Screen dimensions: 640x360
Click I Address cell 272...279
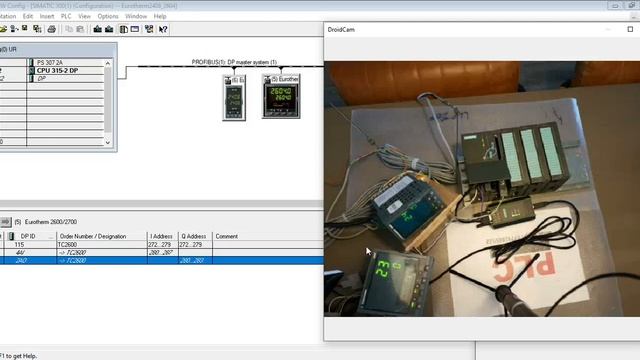[x=161, y=244]
